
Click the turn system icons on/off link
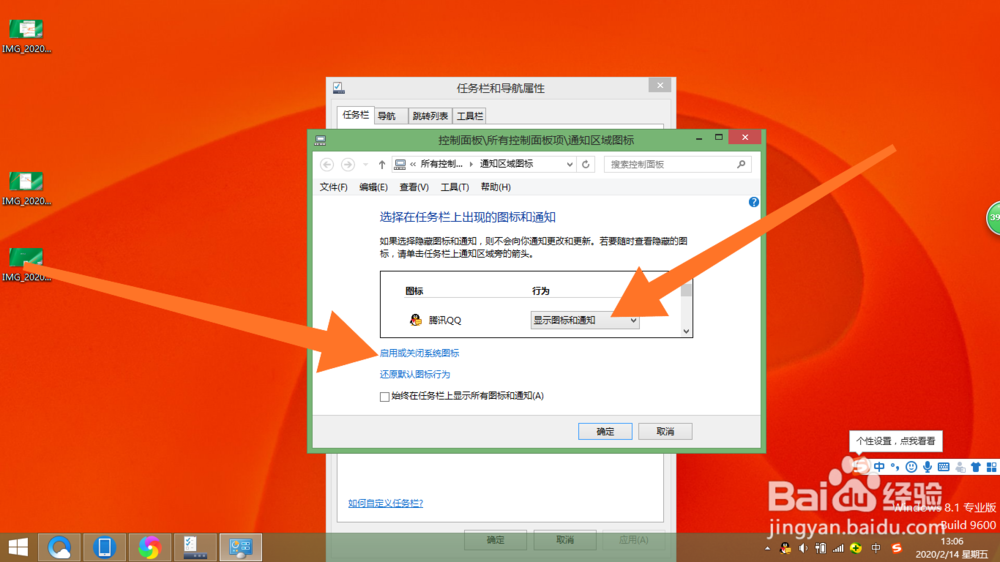coord(419,353)
